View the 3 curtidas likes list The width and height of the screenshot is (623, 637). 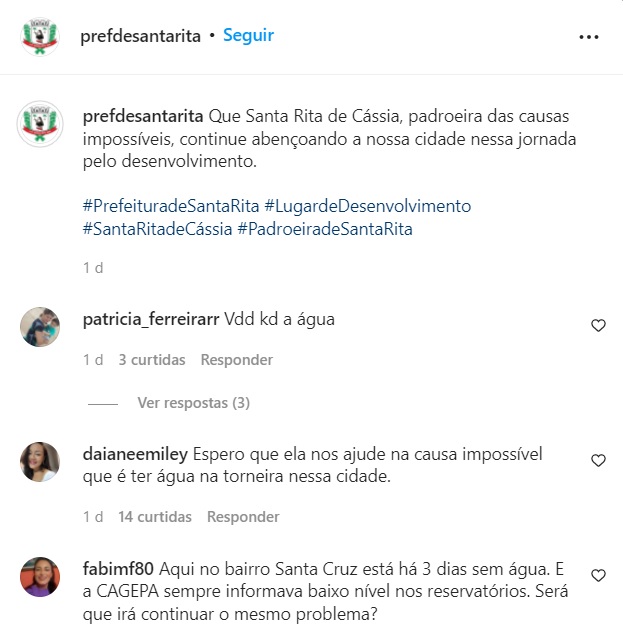pyautogui.click(x=152, y=360)
